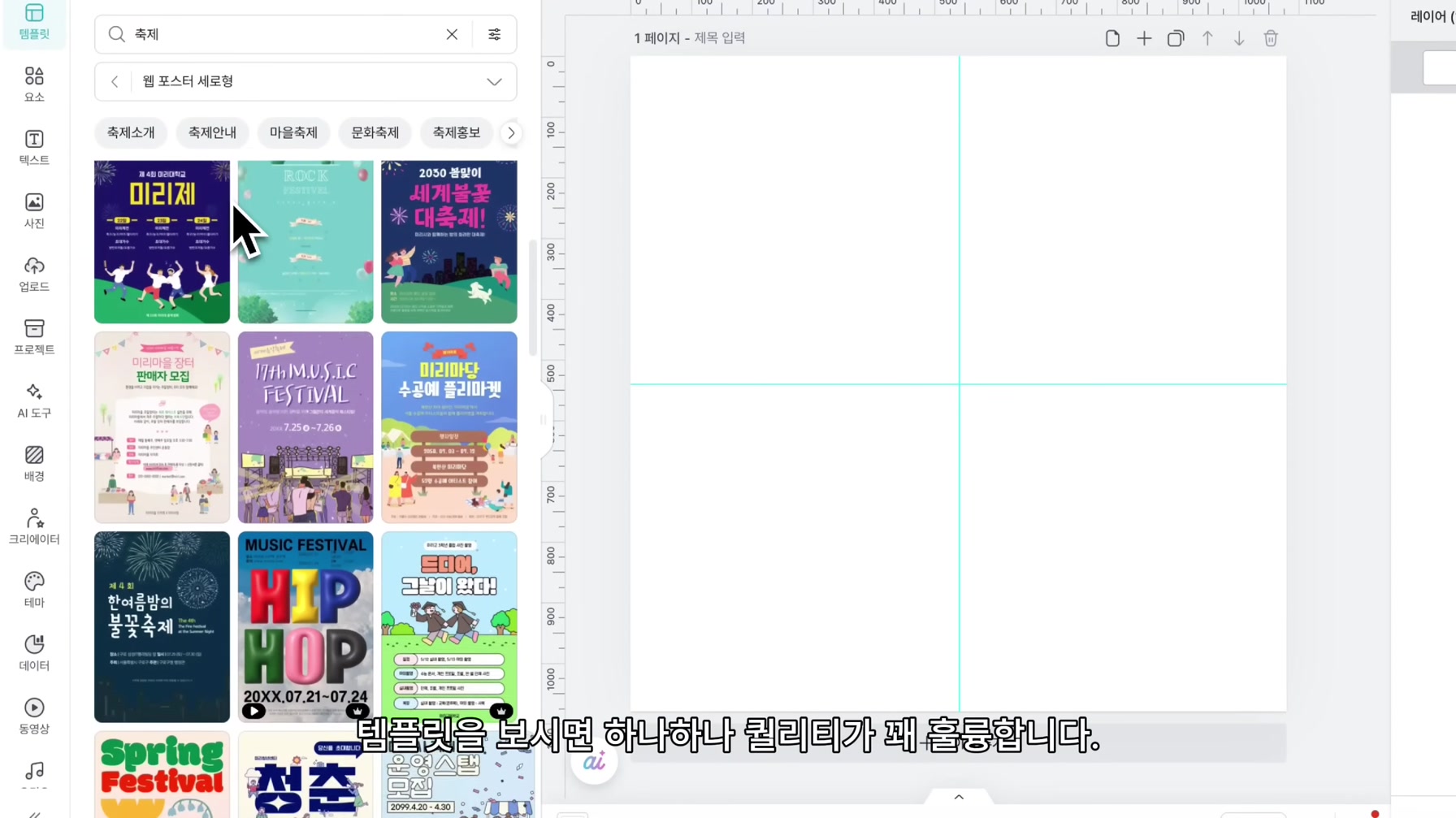This screenshot has width=1456, height=818.
Task: Open the 요소 (Elements) panel
Action: pos(34,84)
